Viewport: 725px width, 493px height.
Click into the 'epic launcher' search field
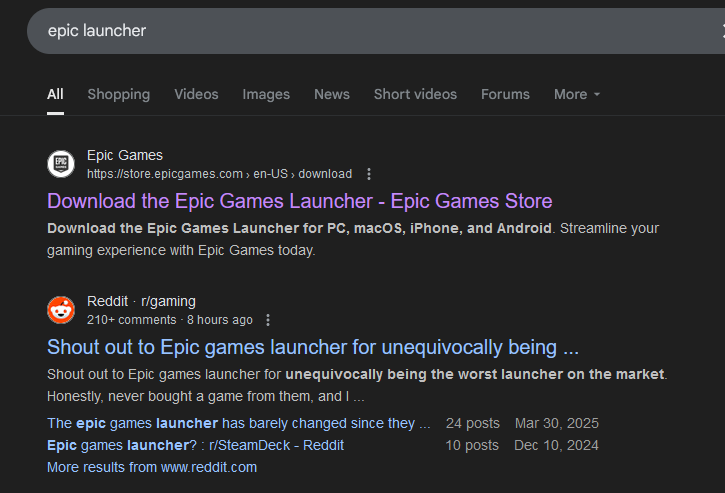click(x=350, y=31)
